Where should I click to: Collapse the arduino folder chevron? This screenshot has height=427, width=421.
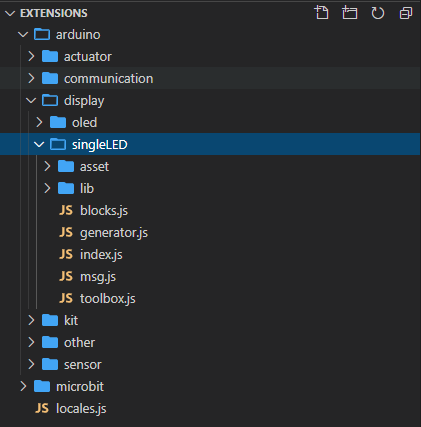click(x=23, y=34)
